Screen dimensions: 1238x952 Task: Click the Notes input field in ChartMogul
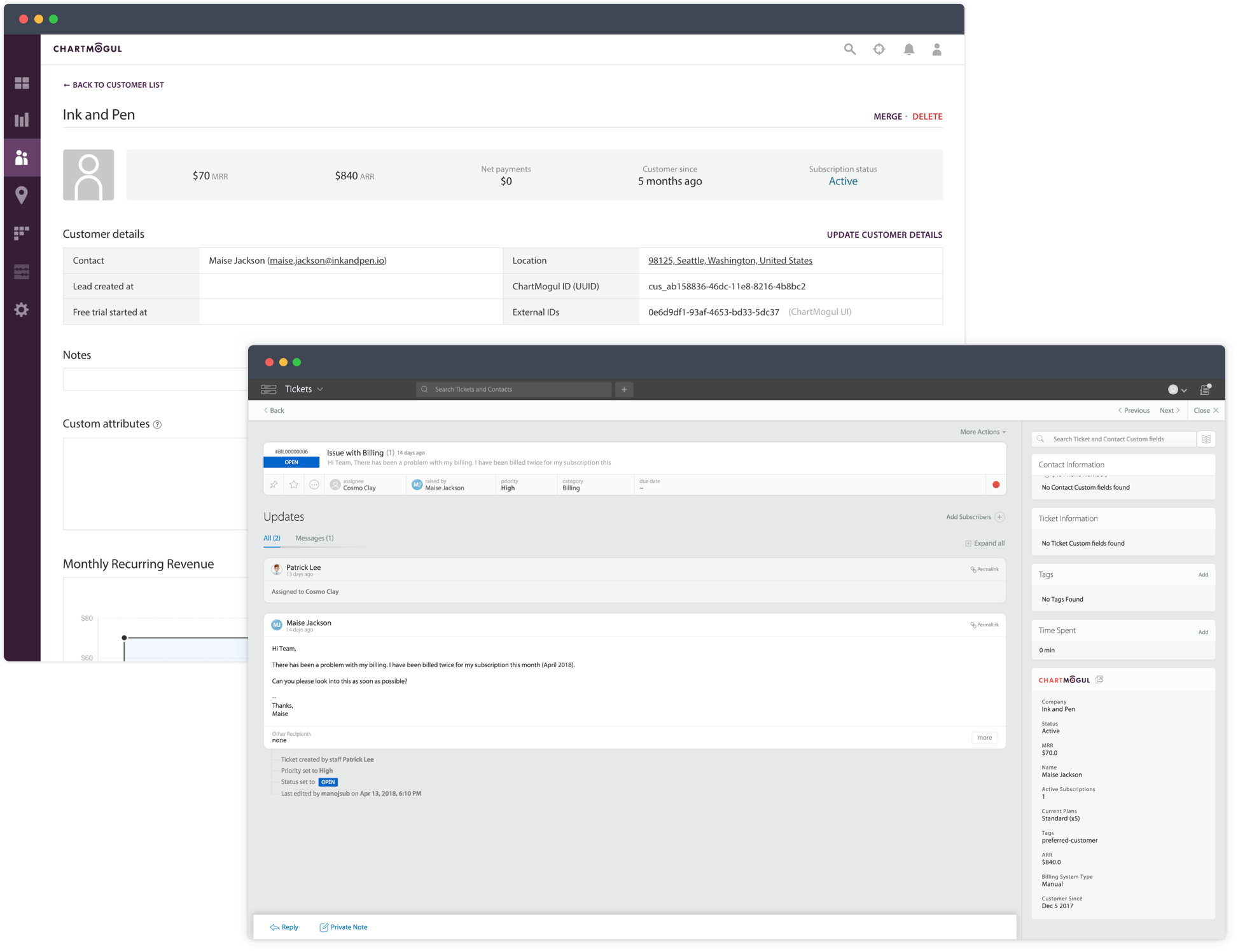(155, 379)
